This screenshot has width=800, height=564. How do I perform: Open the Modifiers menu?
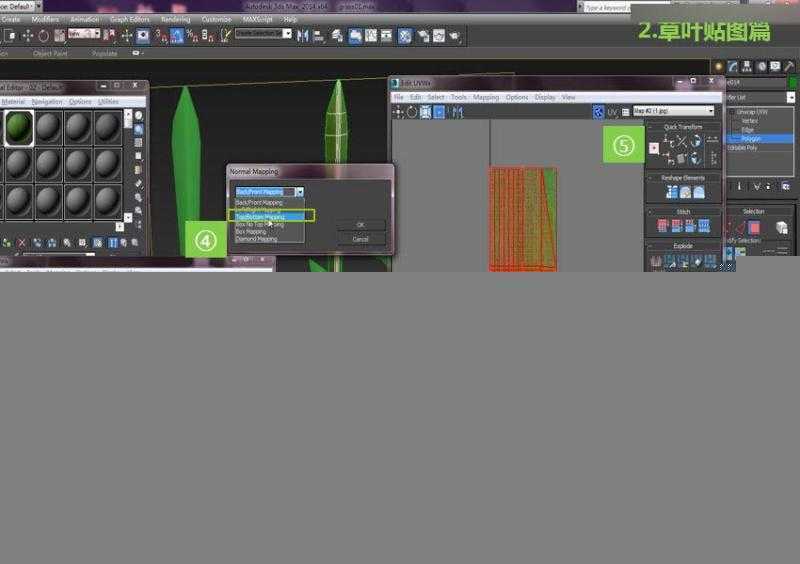pyautogui.click(x=45, y=19)
